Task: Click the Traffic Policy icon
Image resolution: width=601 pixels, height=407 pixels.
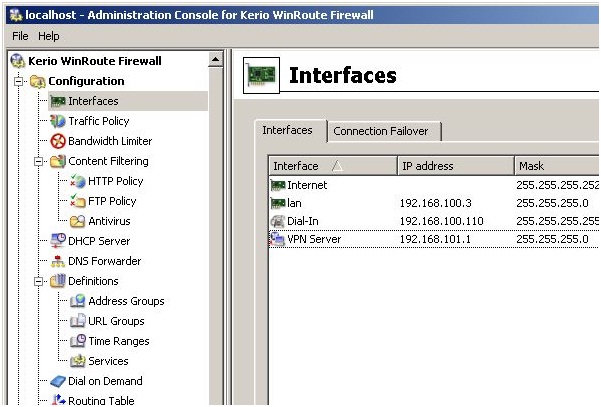Action: pos(58,121)
